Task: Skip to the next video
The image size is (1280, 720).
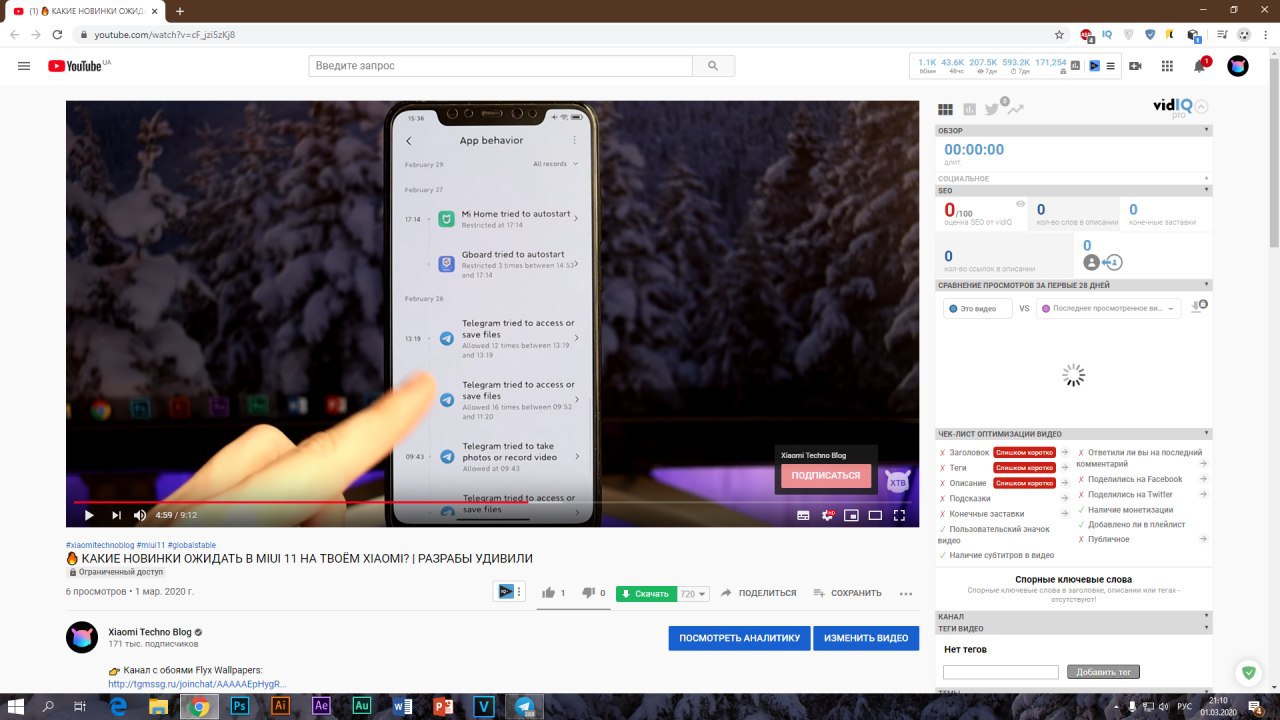Action: pyautogui.click(x=116, y=515)
